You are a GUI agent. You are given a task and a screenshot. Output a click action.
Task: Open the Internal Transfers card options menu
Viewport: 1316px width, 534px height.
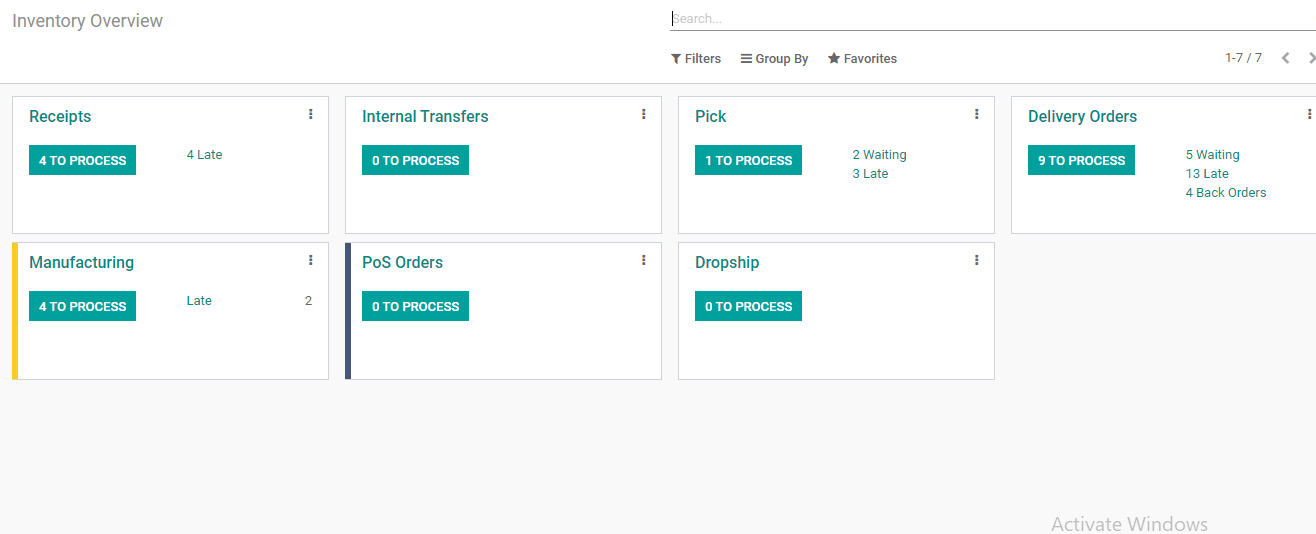(643, 115)
